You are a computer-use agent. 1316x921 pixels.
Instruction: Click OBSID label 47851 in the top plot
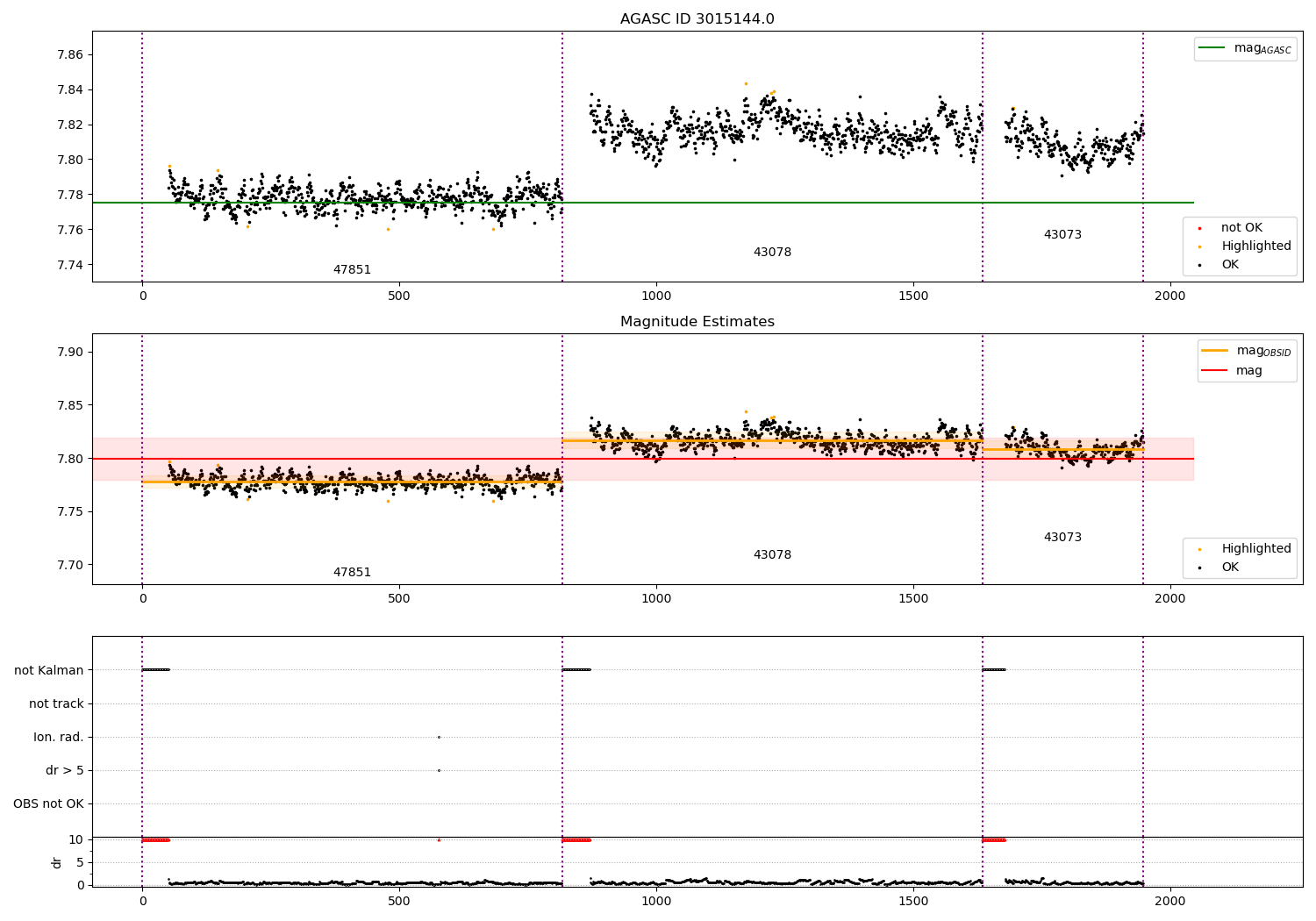pos(352,270)
